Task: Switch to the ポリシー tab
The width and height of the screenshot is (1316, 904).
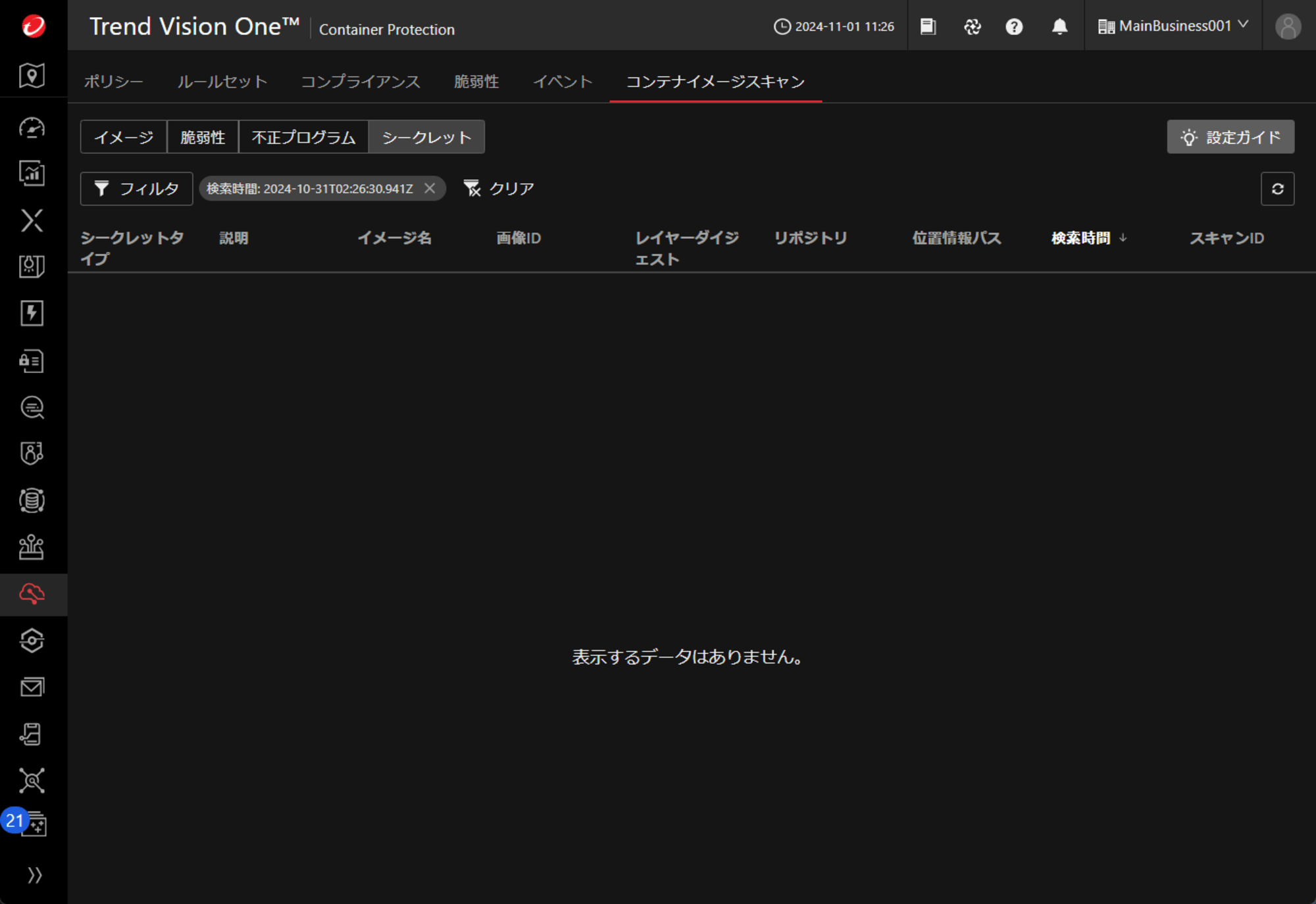Action: (x=113, y=82)
